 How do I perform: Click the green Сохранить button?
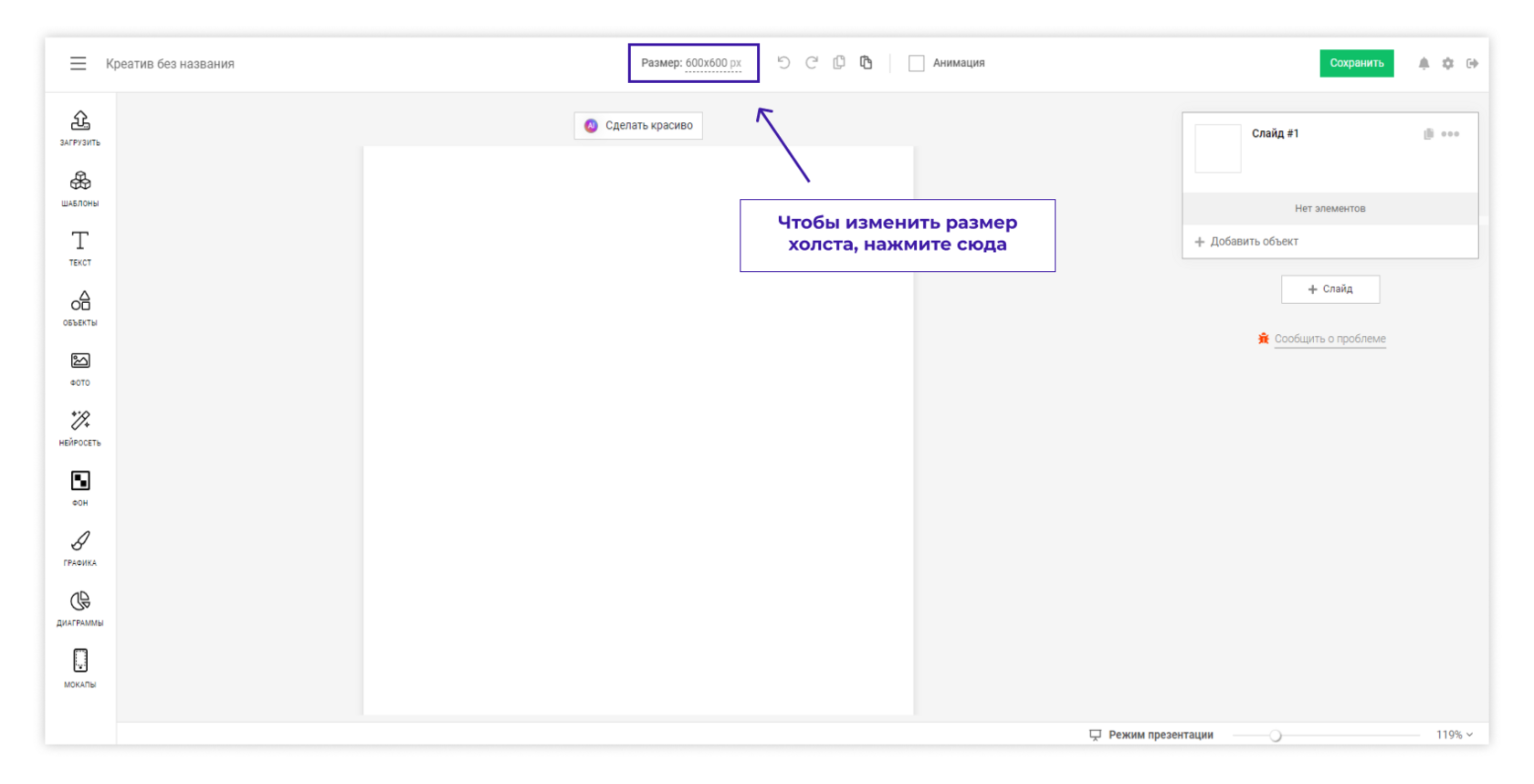point(1356,63)
